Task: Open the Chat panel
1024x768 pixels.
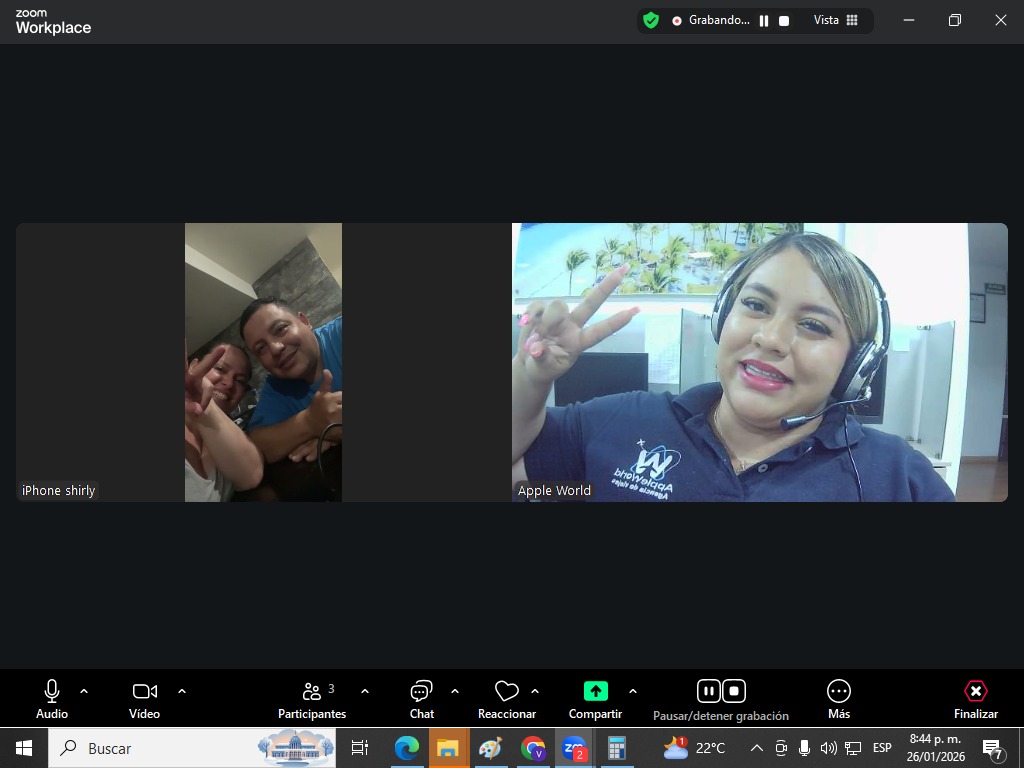Action: (421, 698)
